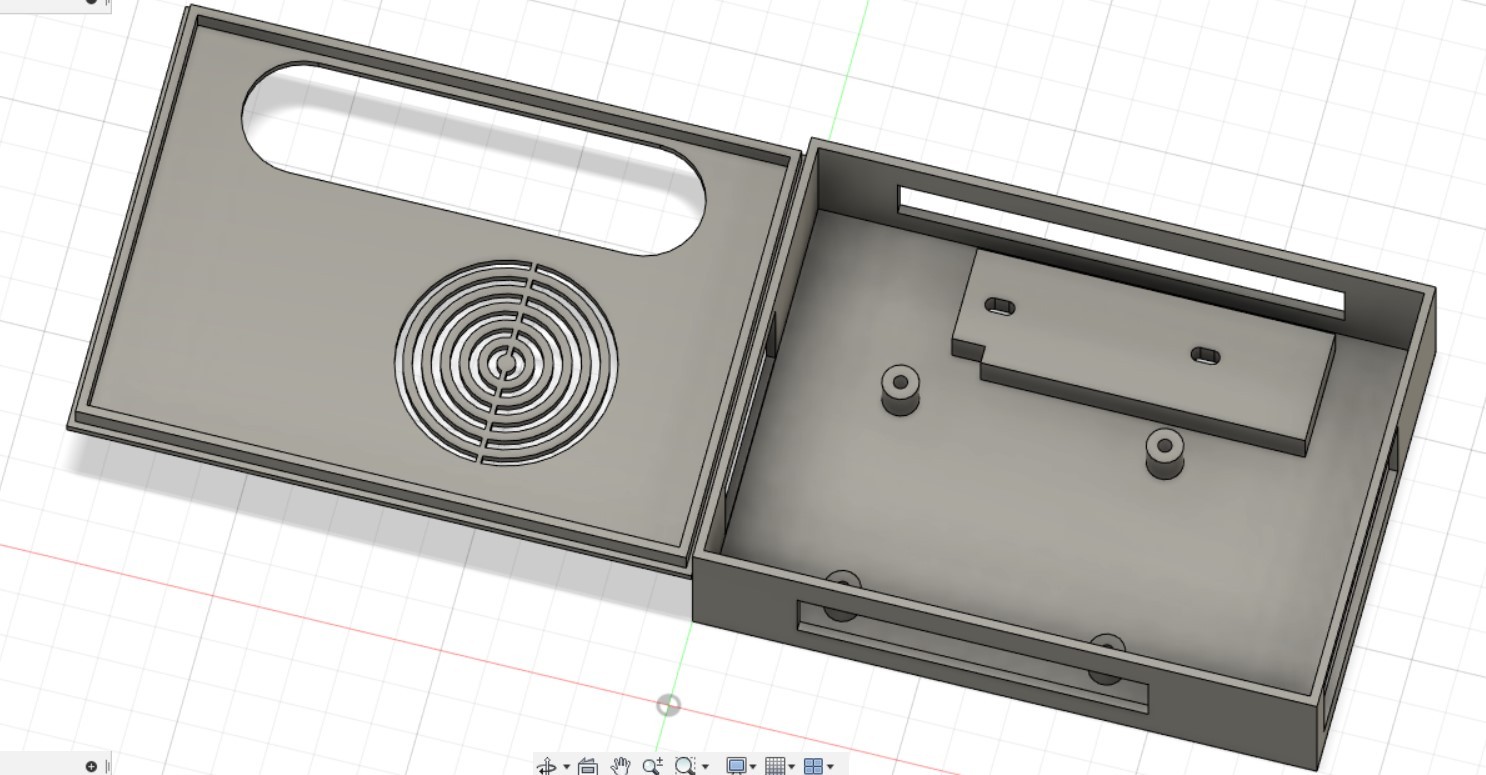Open the Viewports layout icon
The image size is (1486, 775).
(813, 767)
